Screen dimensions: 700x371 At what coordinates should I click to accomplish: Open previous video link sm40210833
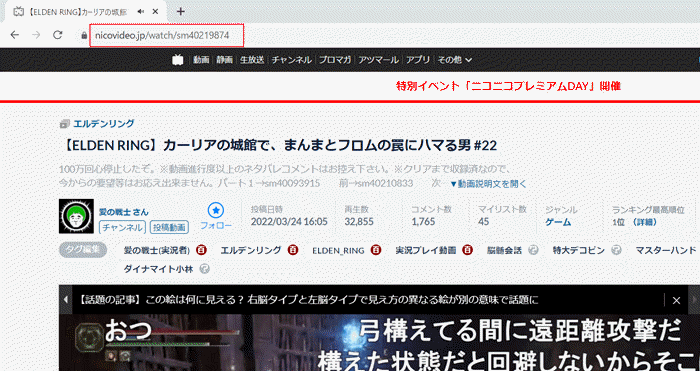pyautogui.click(x=386, y=183)
